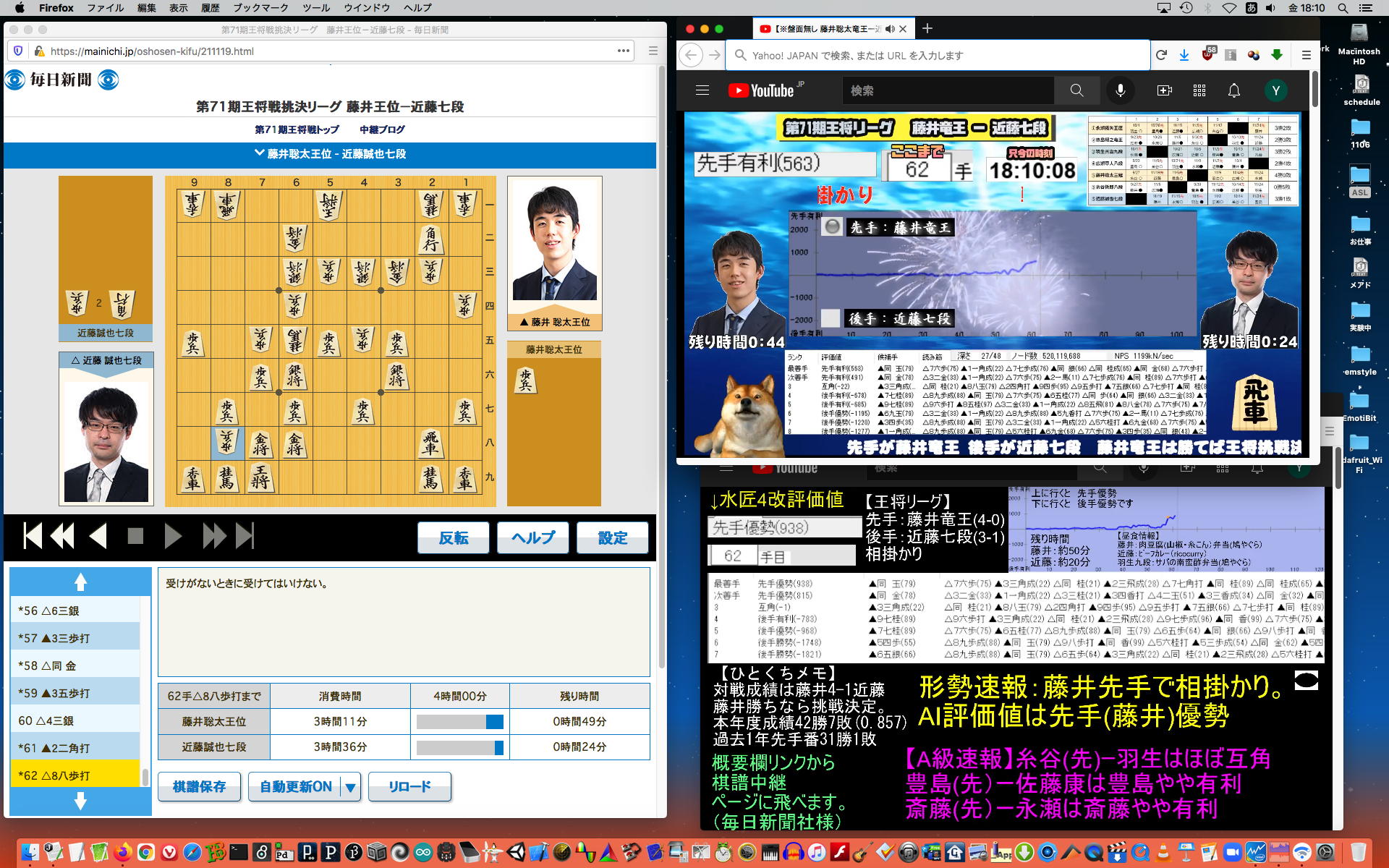
Task: Jump to the last move of the kifu
Action: pyautogui.click(x=245, y=537)
